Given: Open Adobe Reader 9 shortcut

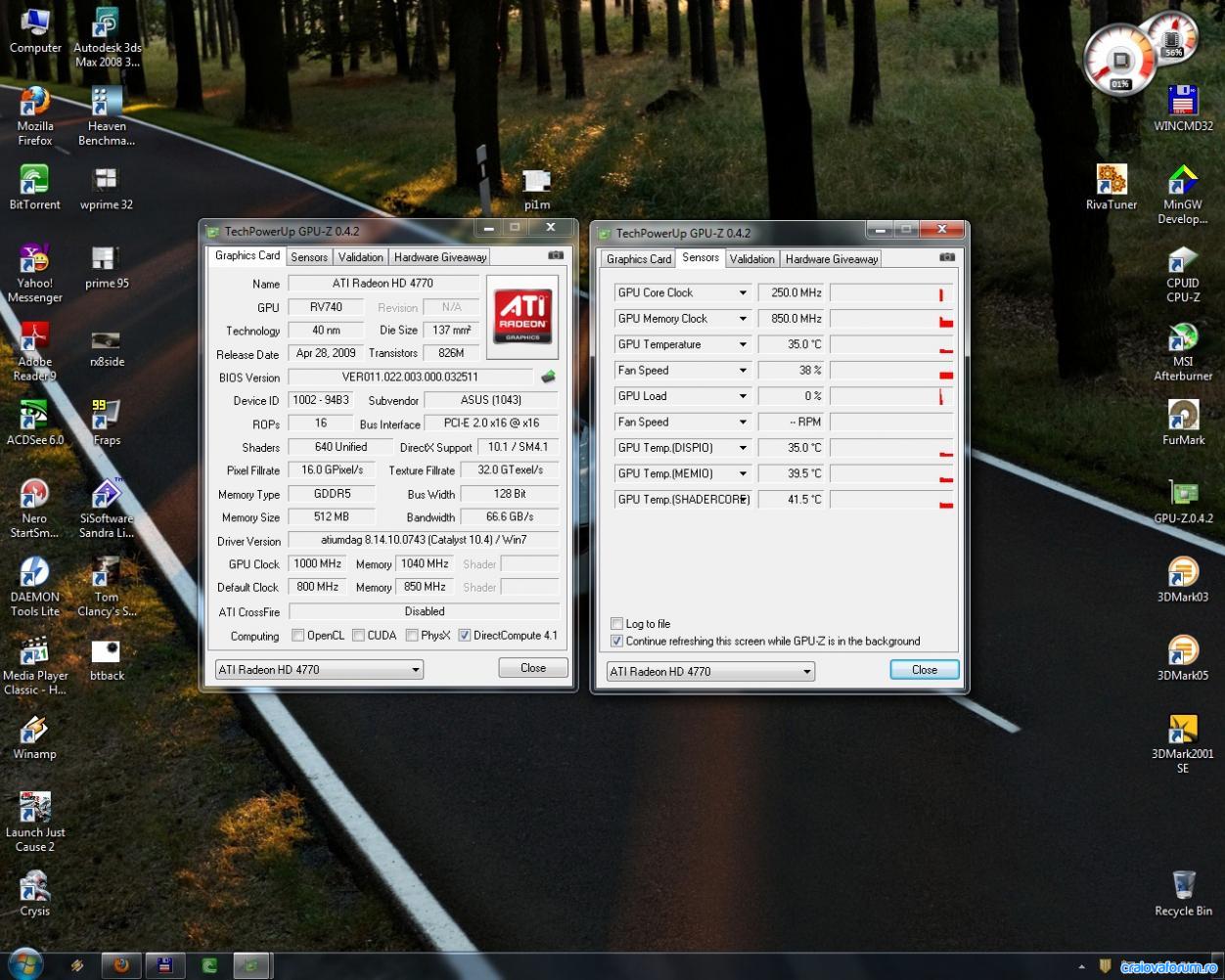Looking at the screenshot, I should click(35, 351).
